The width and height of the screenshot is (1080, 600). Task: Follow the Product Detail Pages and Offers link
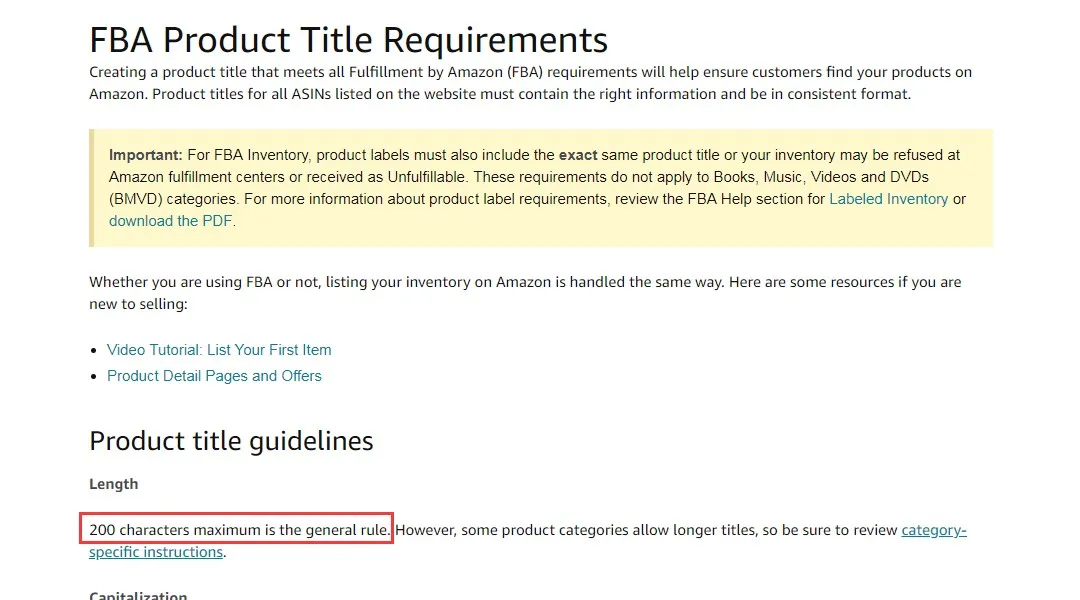pos(214,376)
